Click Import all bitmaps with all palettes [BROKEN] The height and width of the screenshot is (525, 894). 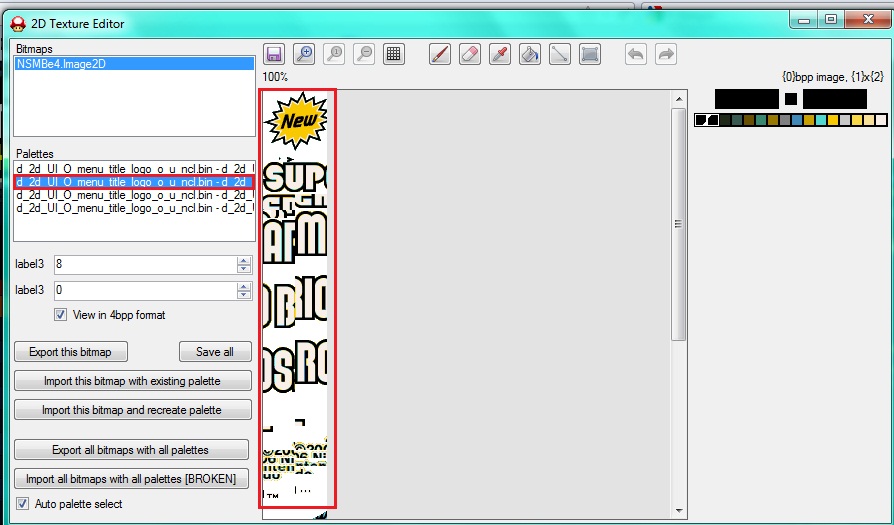[131, 479]
